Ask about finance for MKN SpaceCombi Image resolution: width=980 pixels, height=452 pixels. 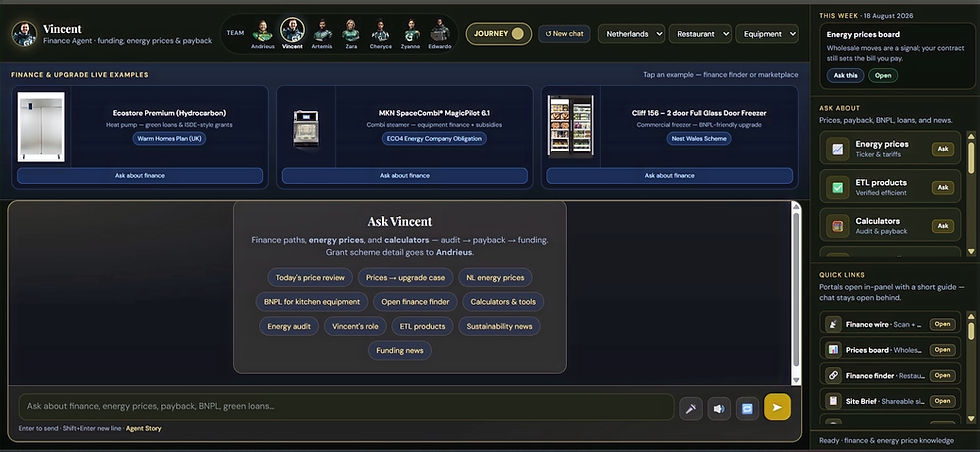[405, 176]
